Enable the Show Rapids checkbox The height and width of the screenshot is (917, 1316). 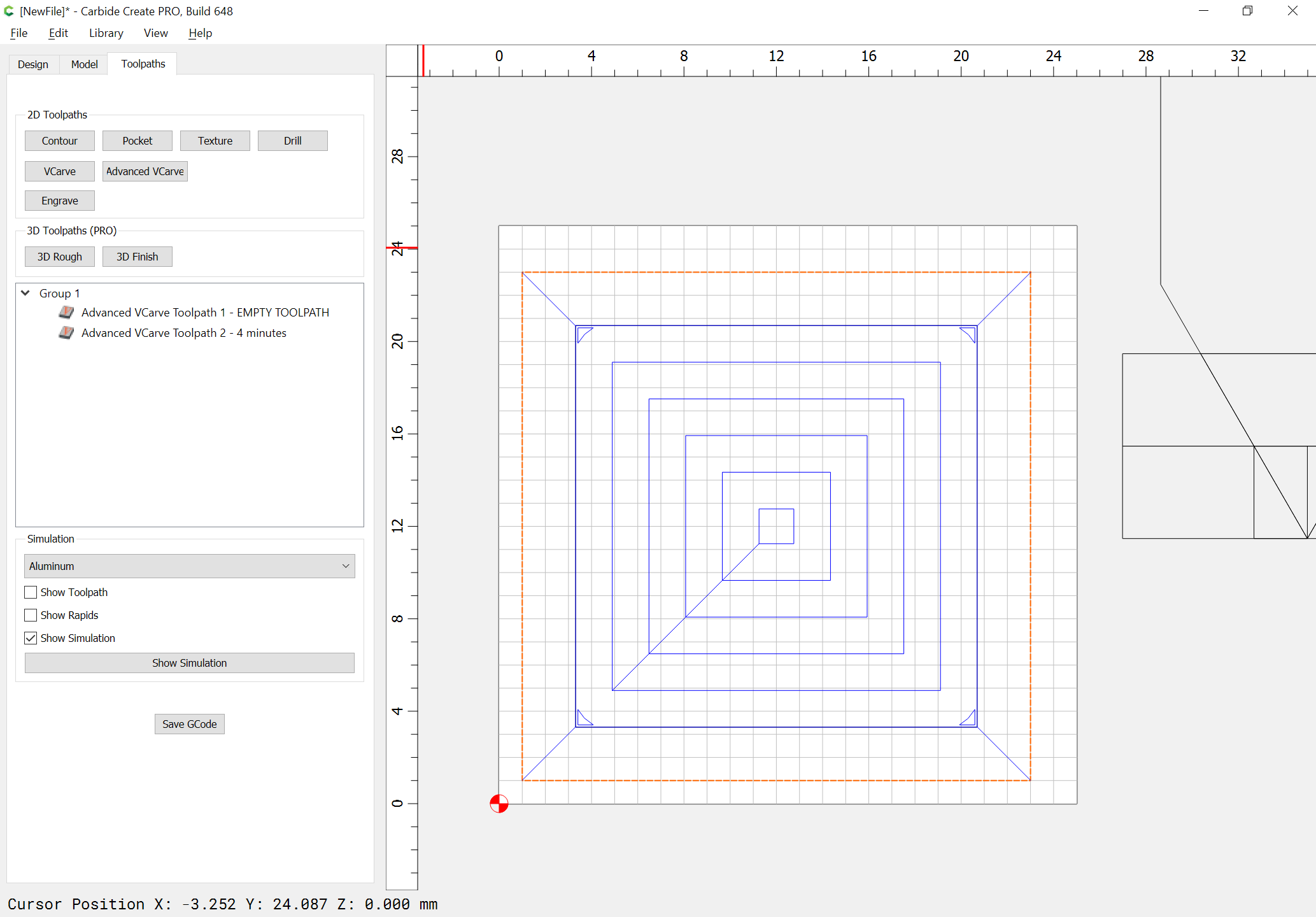coord(31,615)
